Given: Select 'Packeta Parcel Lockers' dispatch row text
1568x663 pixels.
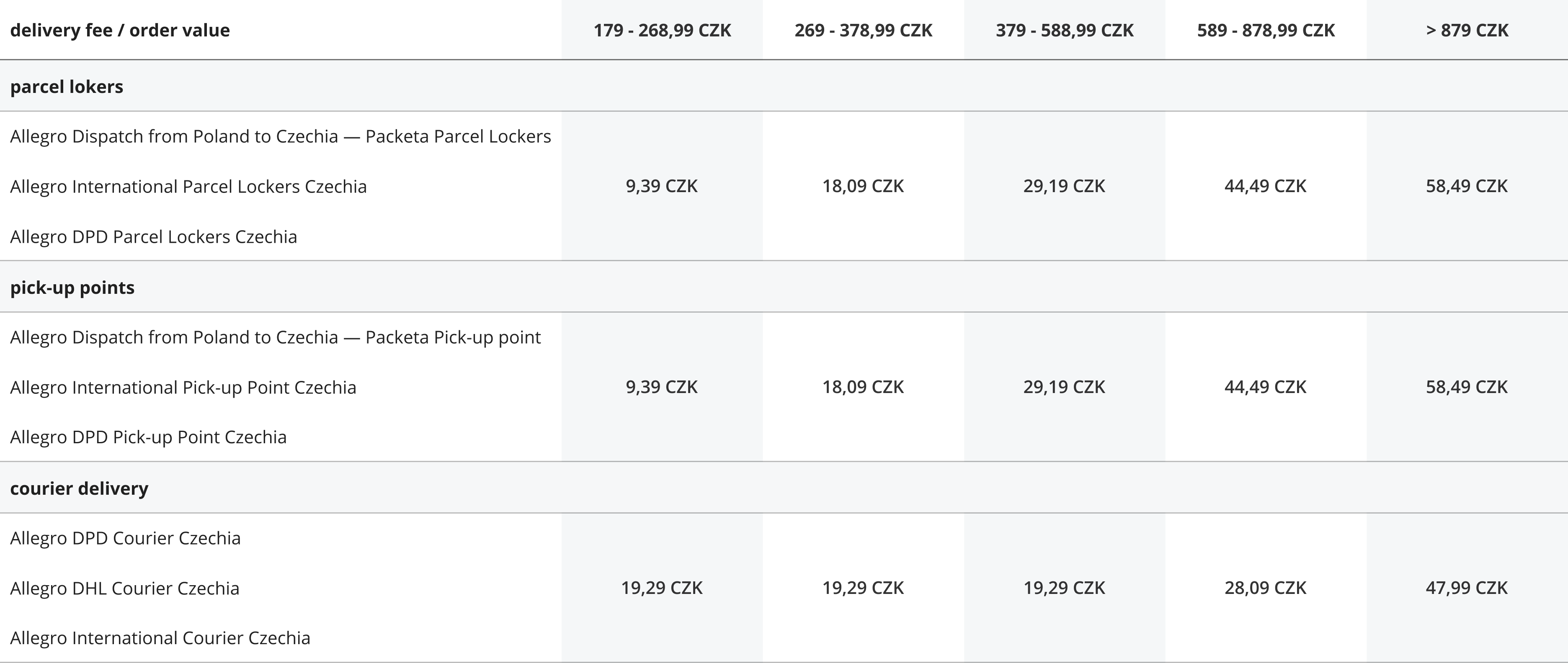Looking at the screenshot, I should click(281, 136).
